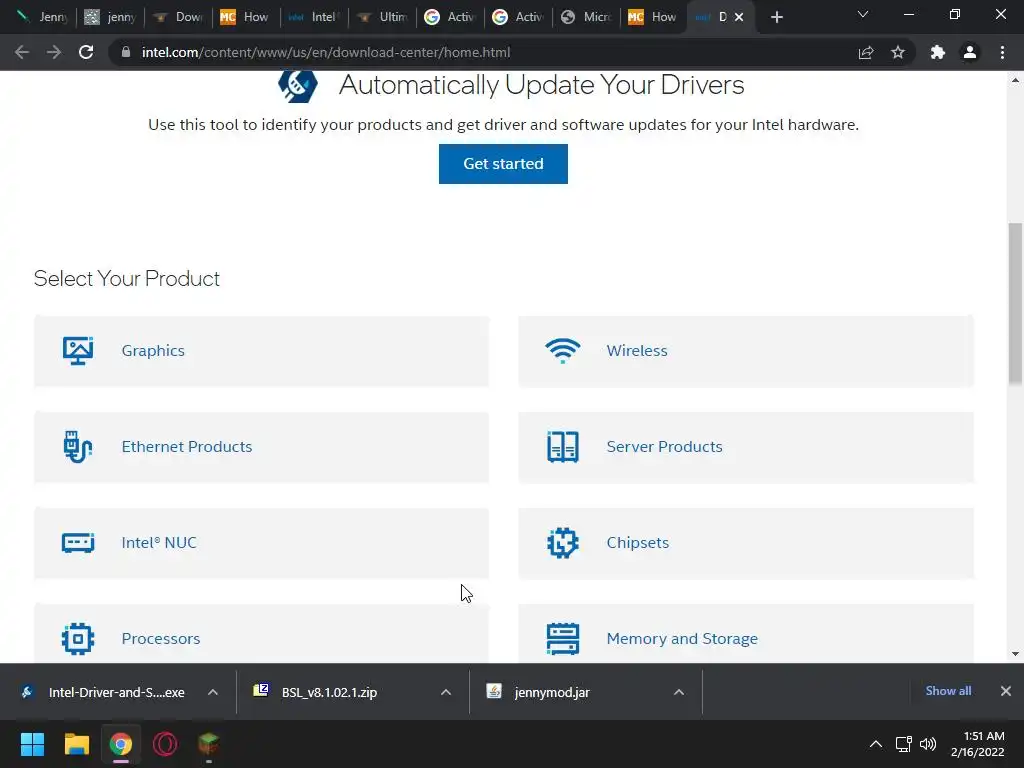This screenshot has width=1024, height=768.
Task: Show hidden system tray icons
Action: point(876,744)
